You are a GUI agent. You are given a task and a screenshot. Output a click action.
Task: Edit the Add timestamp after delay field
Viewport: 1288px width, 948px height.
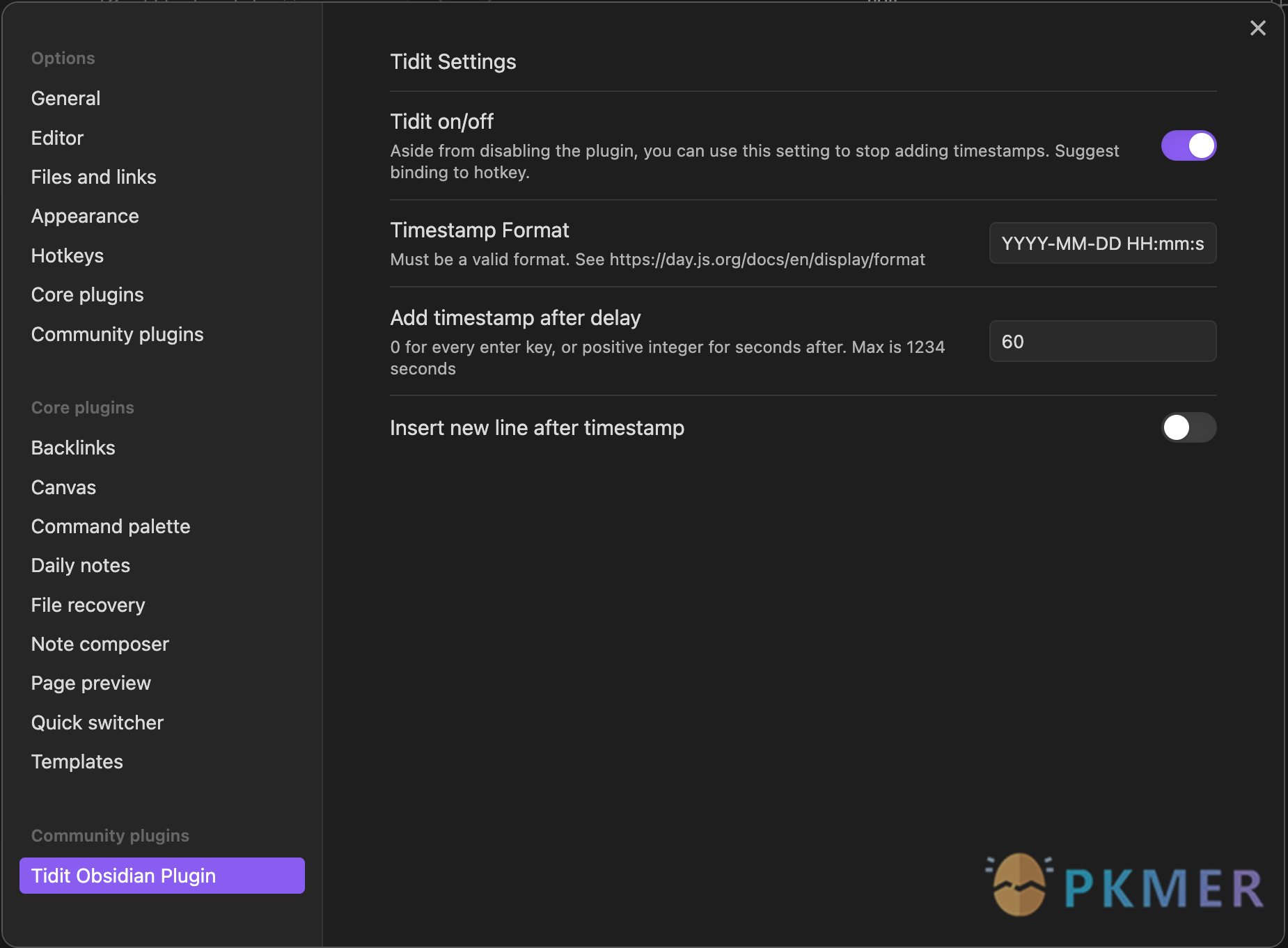(x=1103, y=341)
